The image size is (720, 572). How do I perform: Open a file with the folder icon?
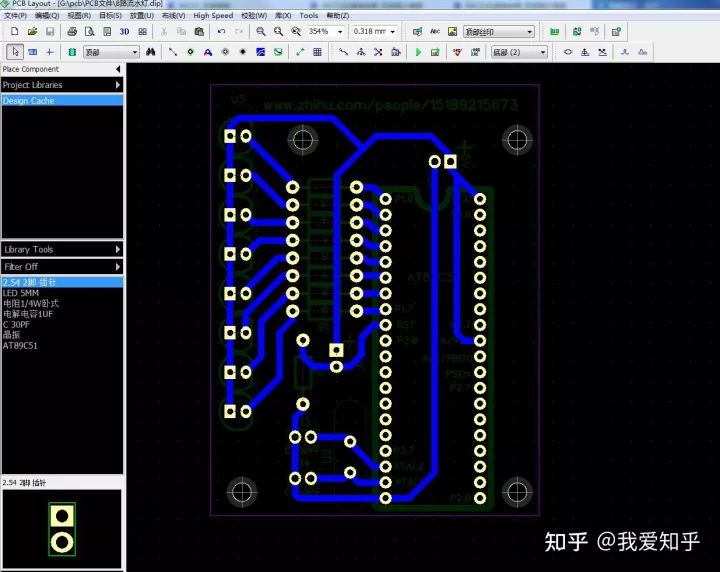32,32
